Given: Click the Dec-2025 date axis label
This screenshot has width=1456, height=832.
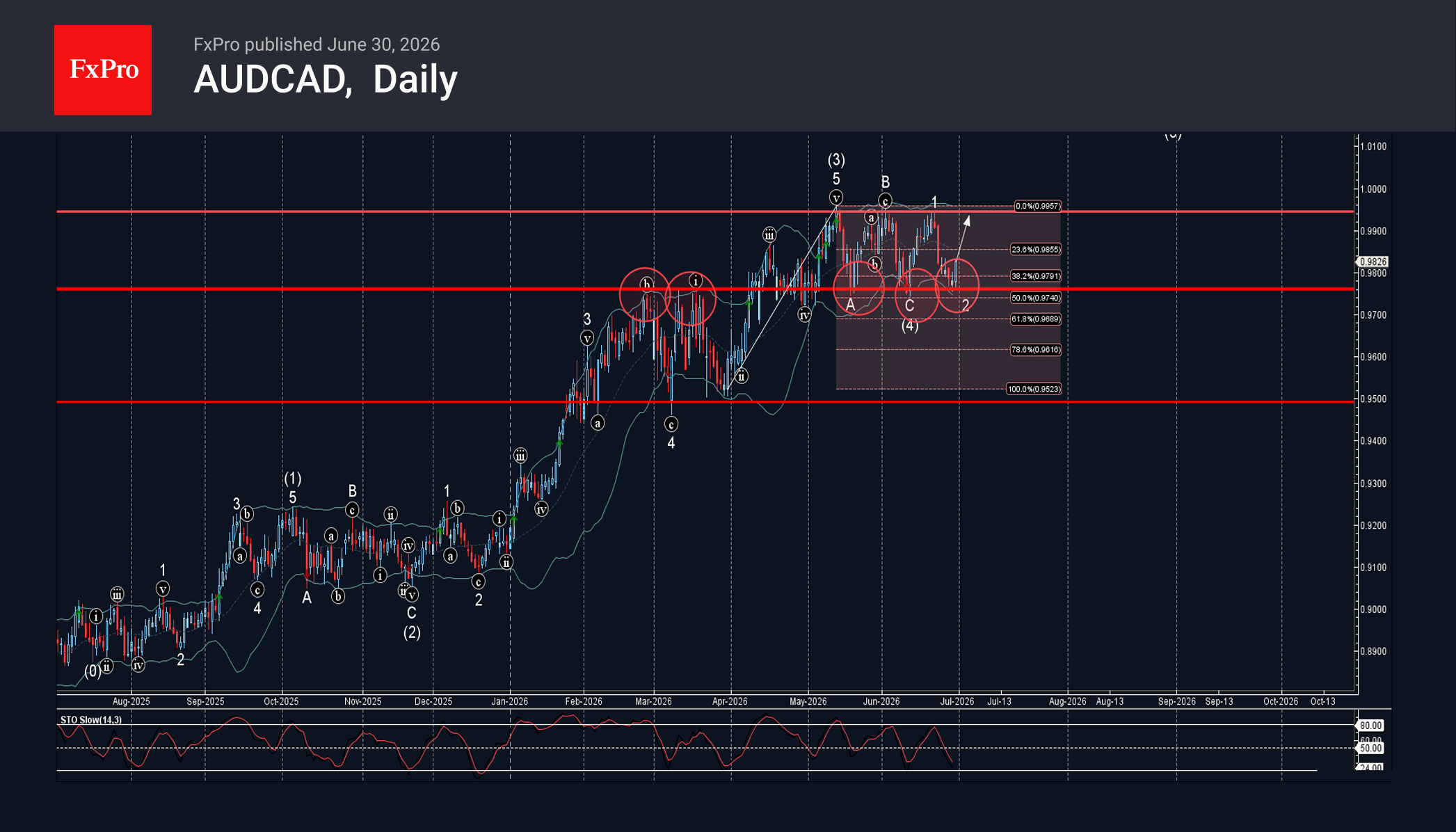Looking at the screenshot, I should [433, 701].
